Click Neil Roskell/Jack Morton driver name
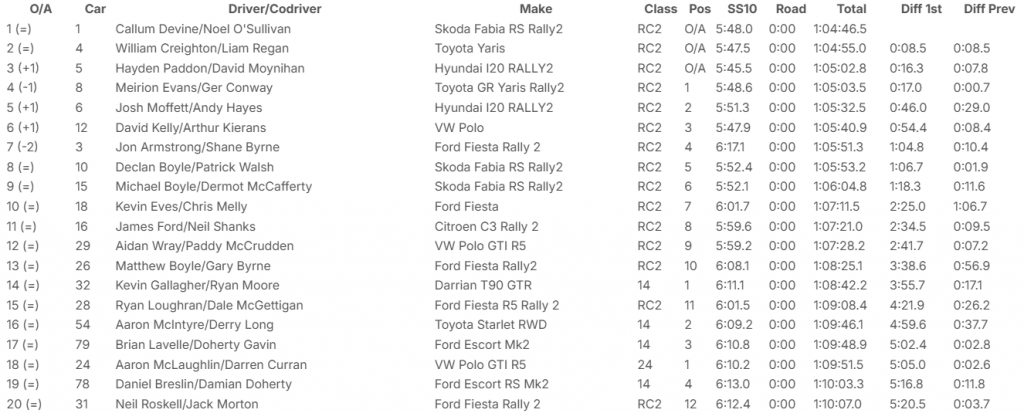Viewport: 1024px width, 413px height. [x=173, y=404]
